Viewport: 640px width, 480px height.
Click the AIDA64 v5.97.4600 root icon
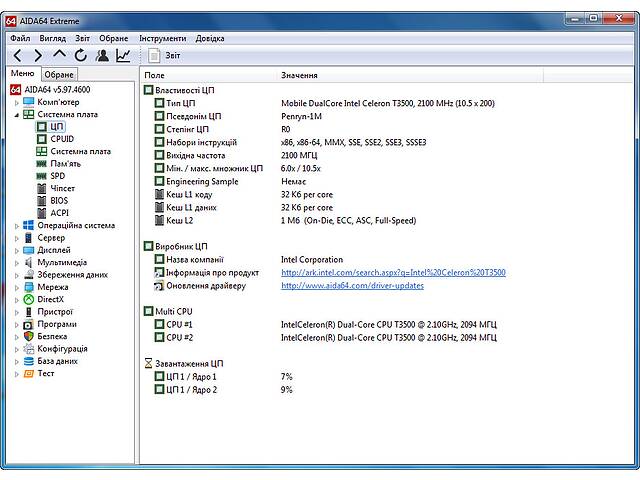coord(16,89)
